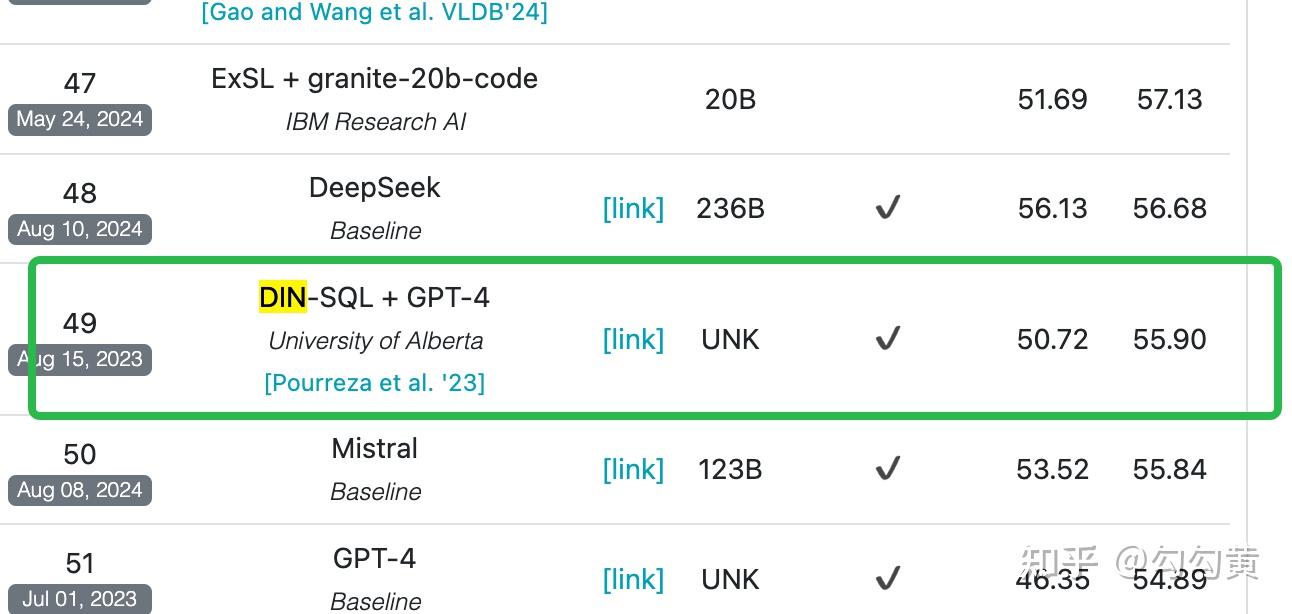Screen dimensions: 1292x614
Task: Open the [link] in the GPT-4 Baseline row
Action: click(x=633, y=579)
